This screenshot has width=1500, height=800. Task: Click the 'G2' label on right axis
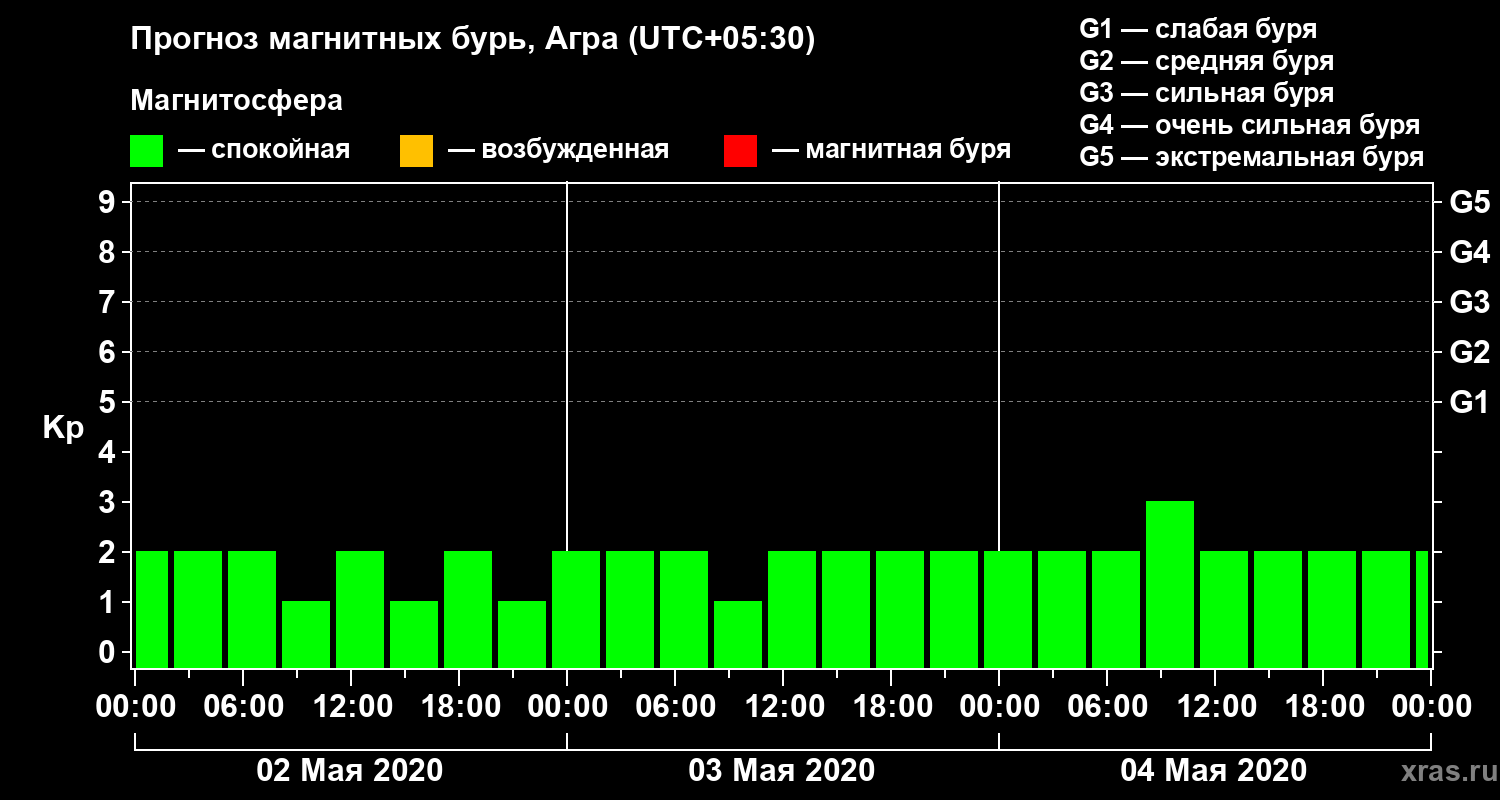click(1469, 352)
